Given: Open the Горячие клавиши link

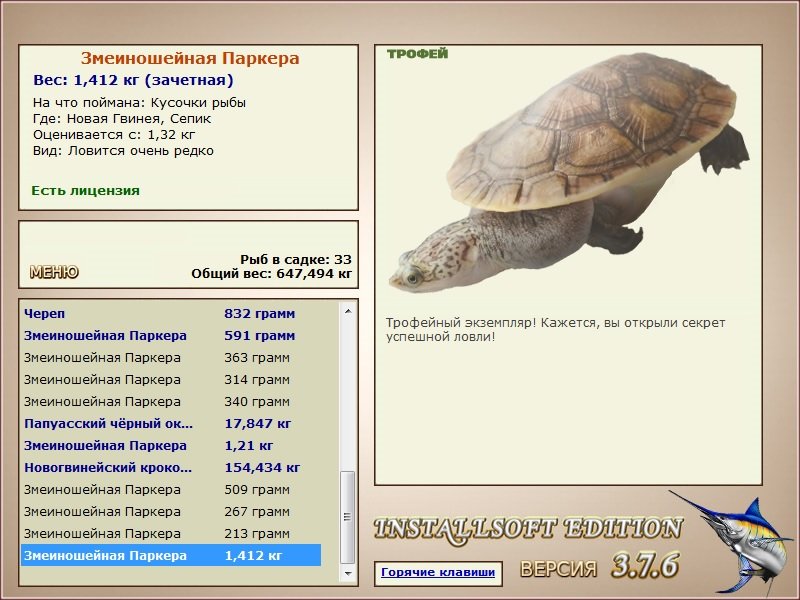Looking at the screenshot, I should pos(438,572).
